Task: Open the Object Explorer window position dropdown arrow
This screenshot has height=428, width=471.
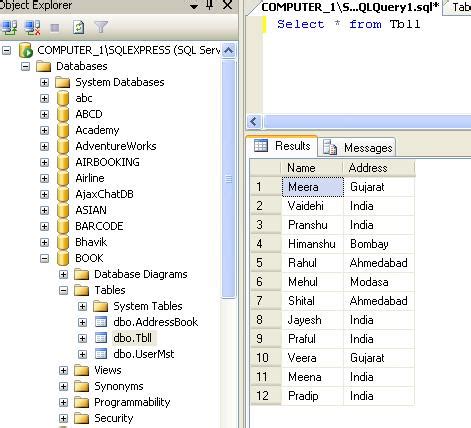Action: [194, 6]
